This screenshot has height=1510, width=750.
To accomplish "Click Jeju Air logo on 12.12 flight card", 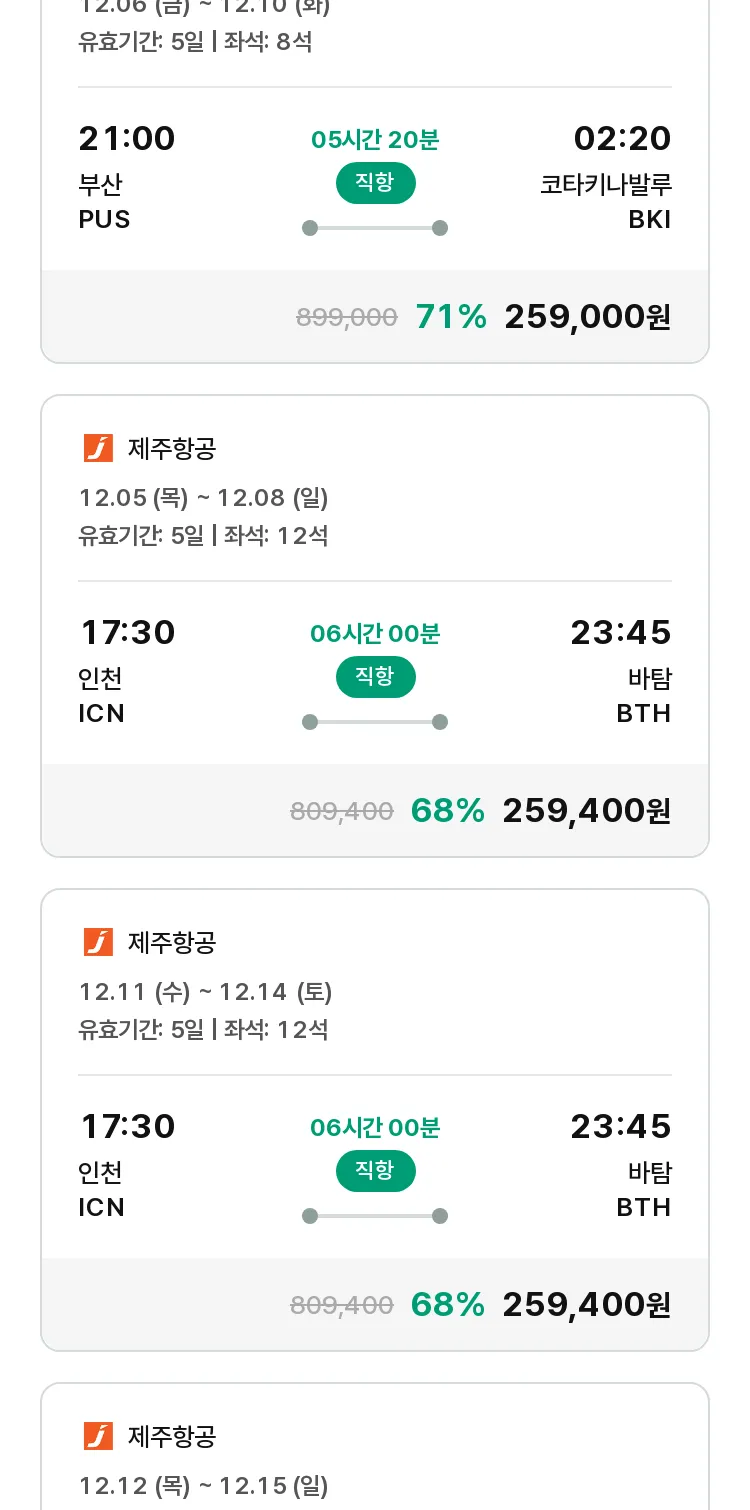I will pos(98,1436).
